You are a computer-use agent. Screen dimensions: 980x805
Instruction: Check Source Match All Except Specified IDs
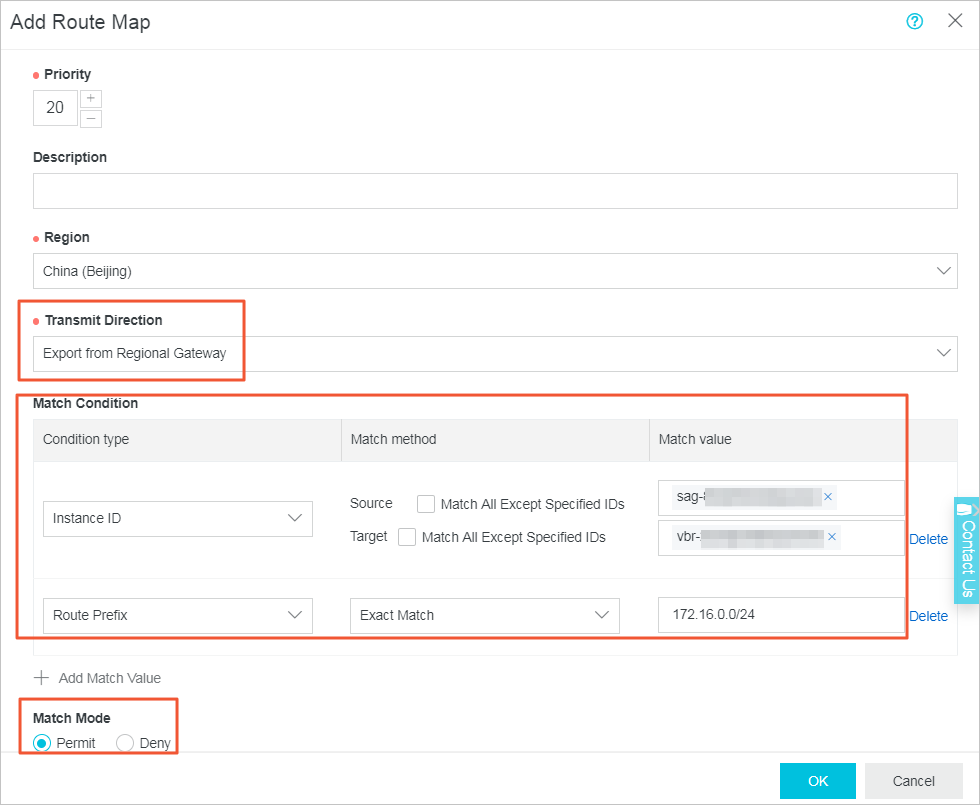pyautogui.click(x=426, y=504)
